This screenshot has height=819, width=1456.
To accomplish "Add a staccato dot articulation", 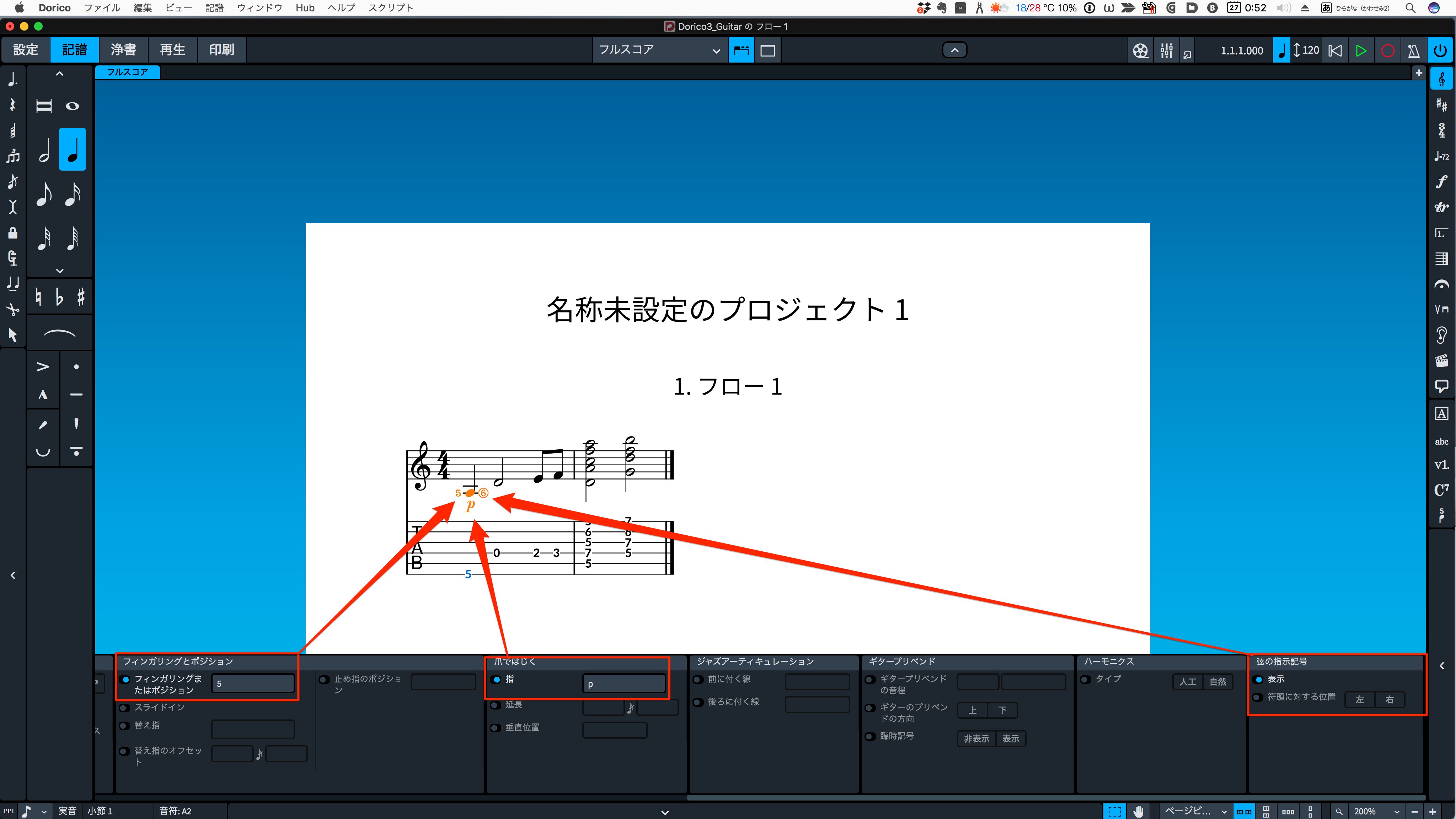I will 76,367.
